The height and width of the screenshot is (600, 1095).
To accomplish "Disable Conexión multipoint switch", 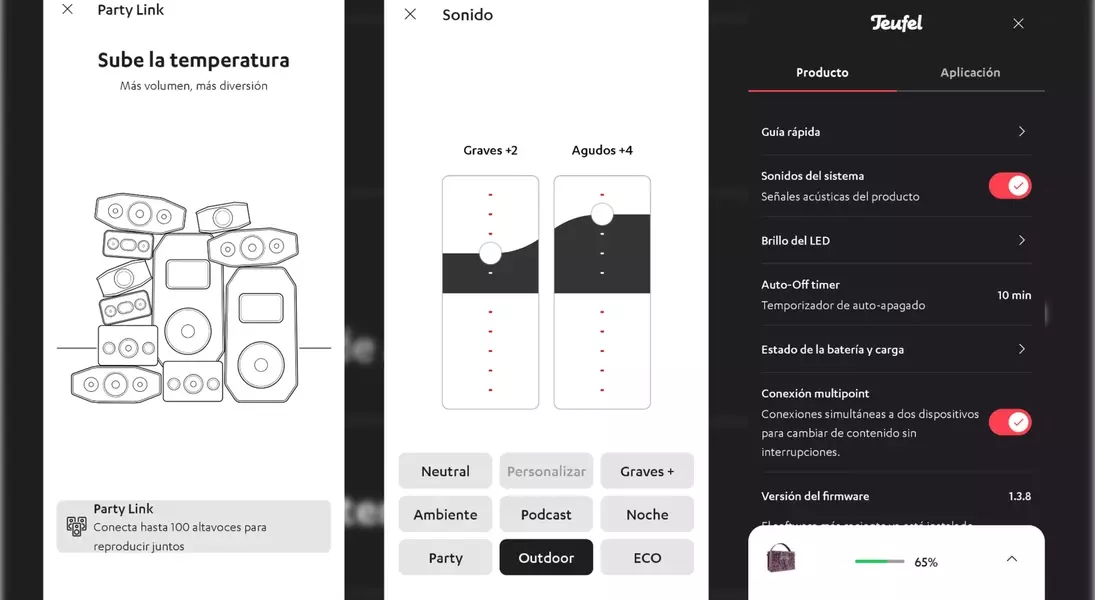I will [1009, 422].
